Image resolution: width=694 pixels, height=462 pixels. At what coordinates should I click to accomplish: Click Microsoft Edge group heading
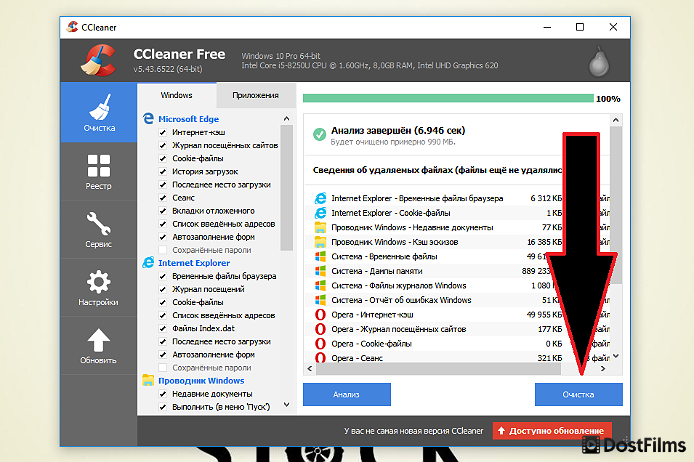tap(189, 119)
